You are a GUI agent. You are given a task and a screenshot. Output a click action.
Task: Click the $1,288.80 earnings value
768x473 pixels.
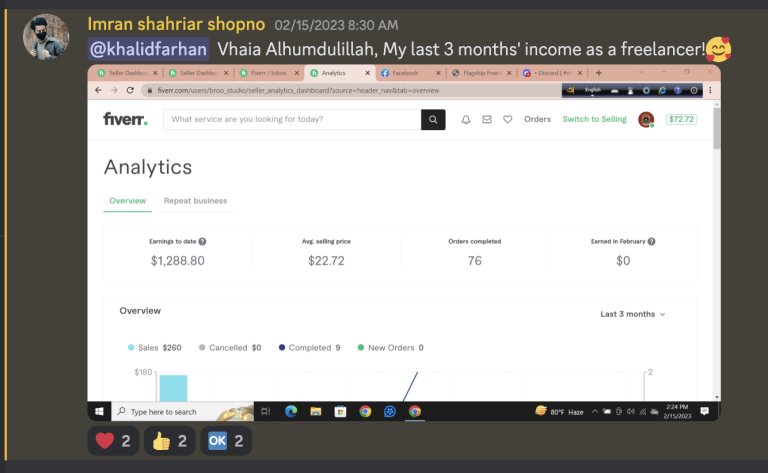click(x=178, y=260)
